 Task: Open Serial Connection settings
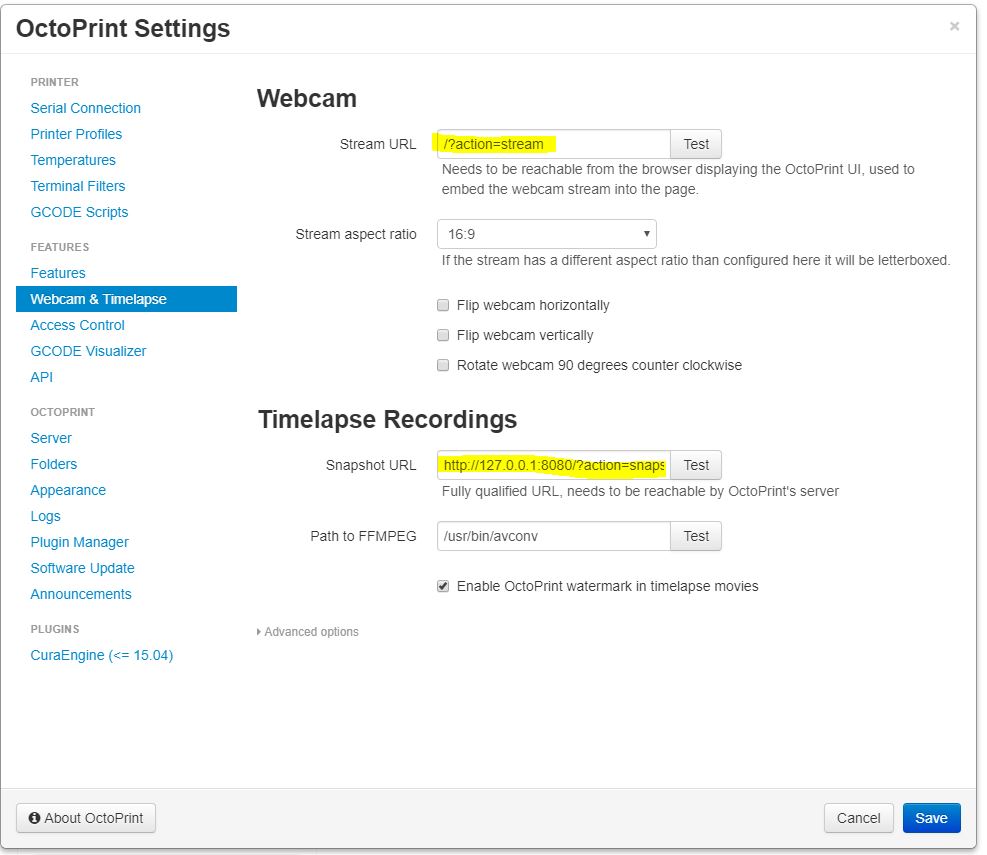pyautogui.click(x=86, y=108)
